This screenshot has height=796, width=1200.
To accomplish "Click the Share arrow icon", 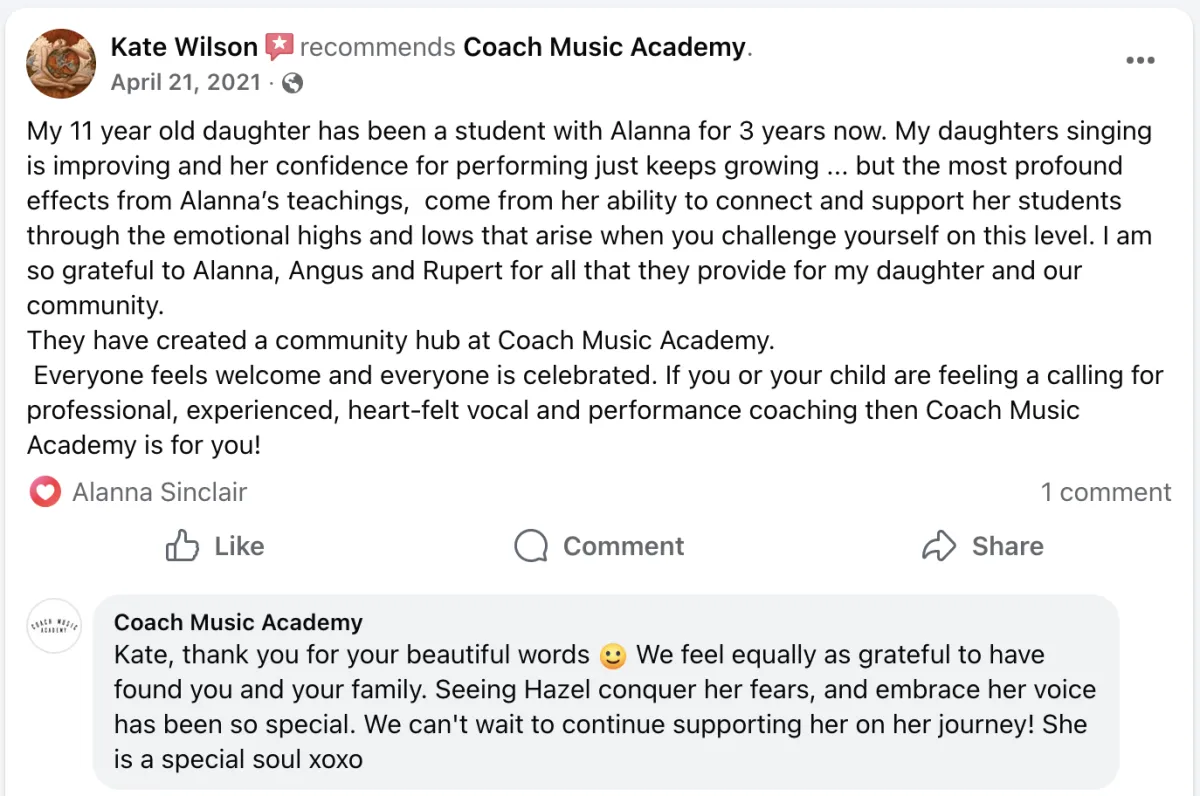I will point(939,546).
